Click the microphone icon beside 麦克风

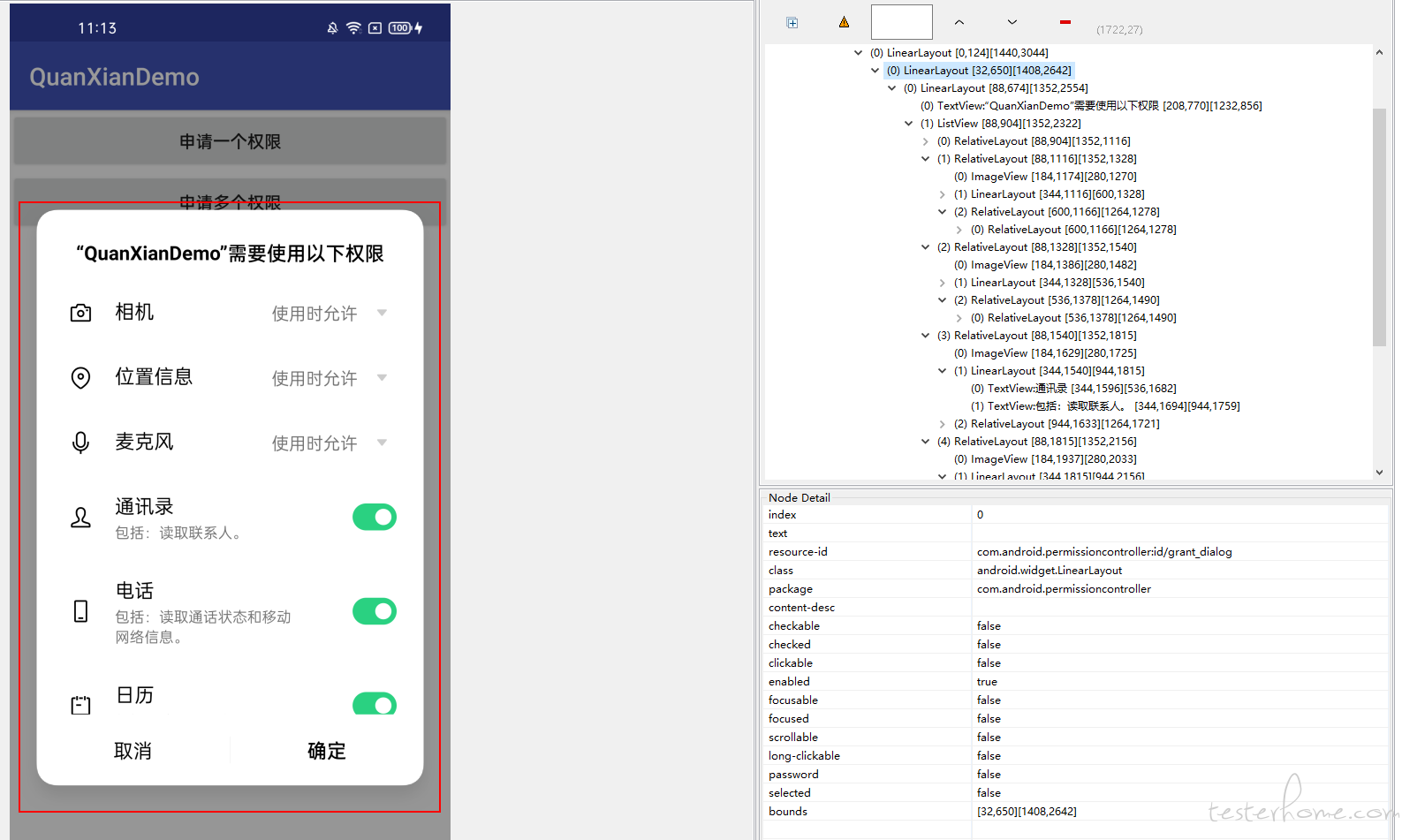click(80, 443)
